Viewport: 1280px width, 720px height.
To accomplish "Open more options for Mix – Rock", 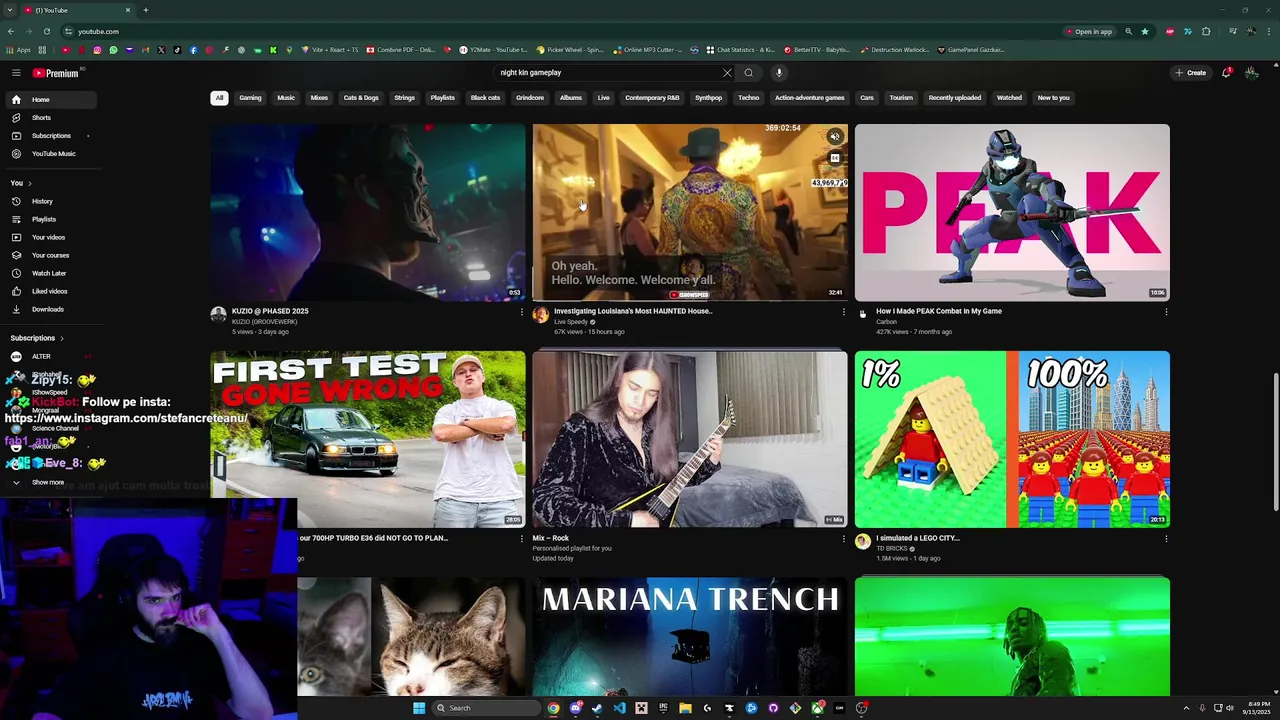I will click(x=843, y=539).
